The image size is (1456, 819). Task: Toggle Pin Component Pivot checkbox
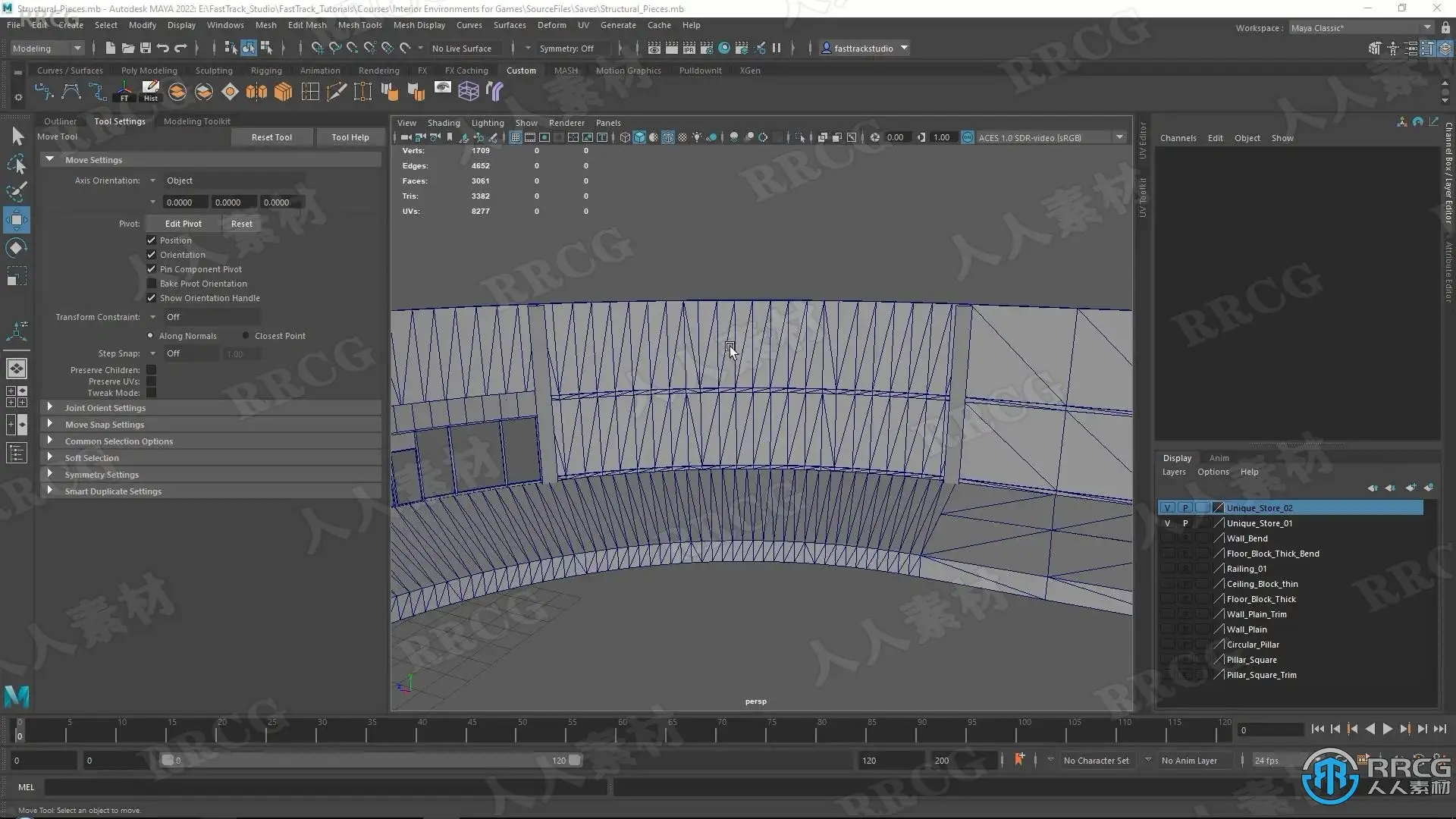[151, 268]
